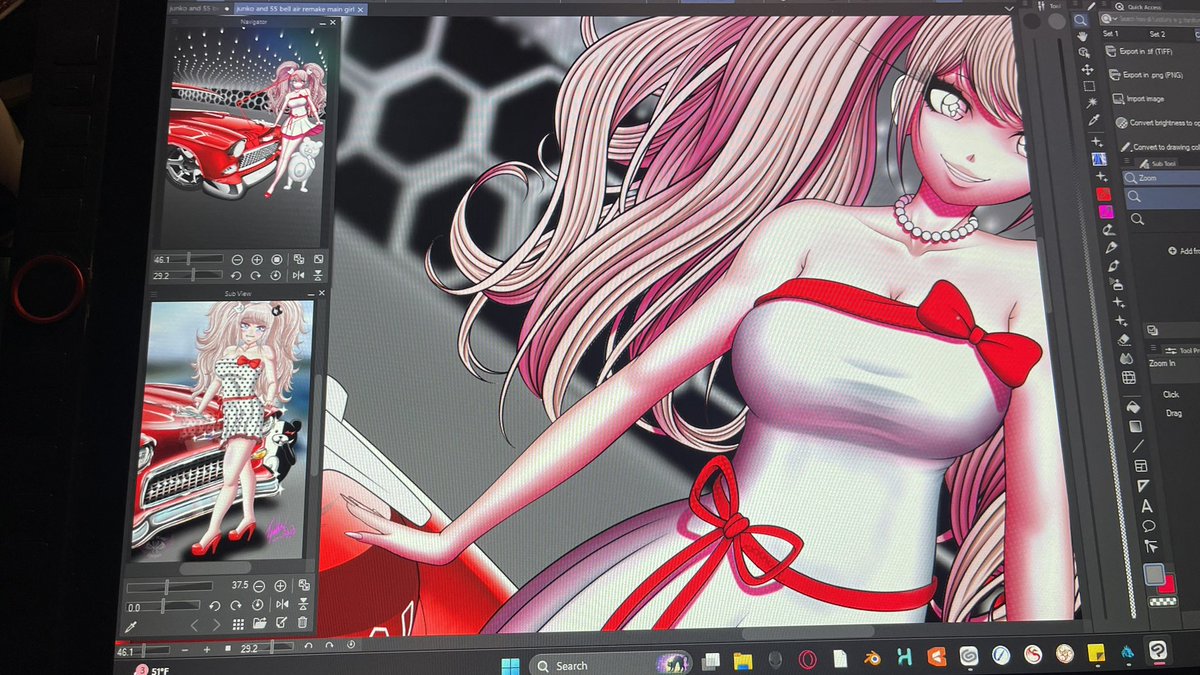The height and width of the screenshot is (675, 1200).
Task: Click the trash delete icon in Sub View
Action: 302,622
